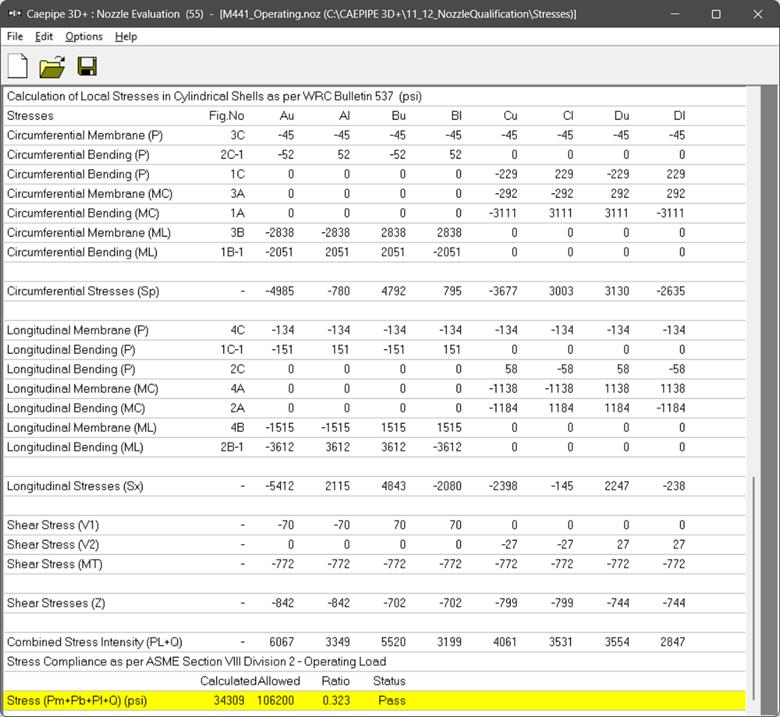Viewport: 780px width, 717px height.
Task: Click the Longitudinal Stresses (Sx) row label
Action: pos(75,486)
